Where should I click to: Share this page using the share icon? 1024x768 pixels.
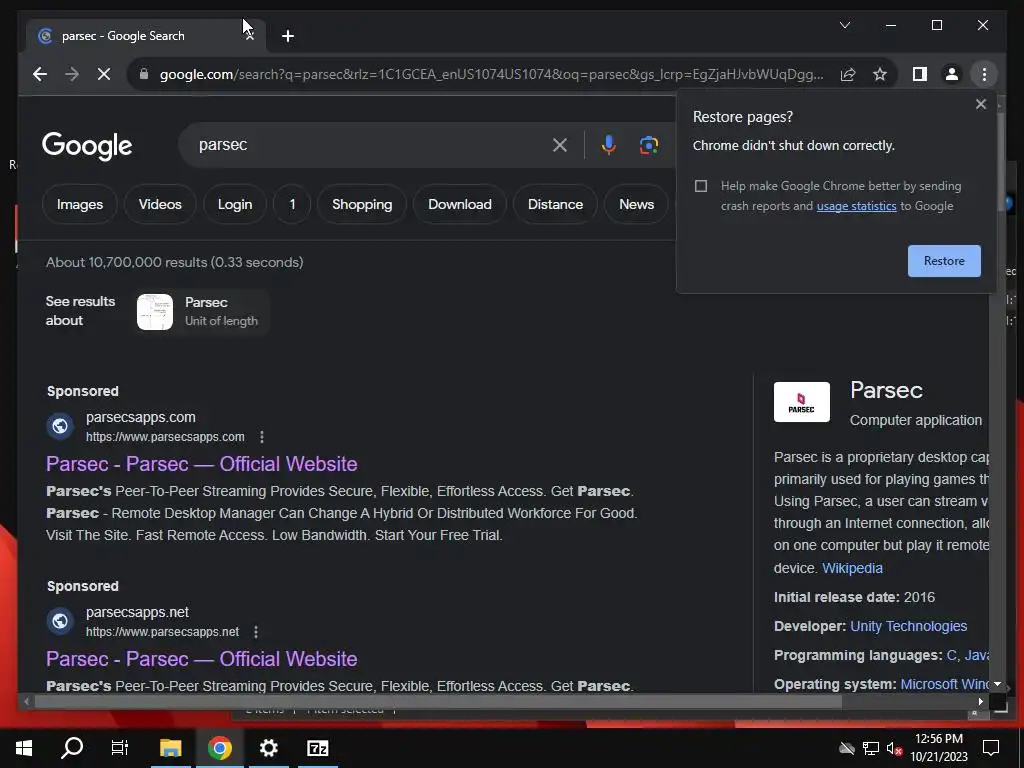pyautogui.click(x=848, y=74)
